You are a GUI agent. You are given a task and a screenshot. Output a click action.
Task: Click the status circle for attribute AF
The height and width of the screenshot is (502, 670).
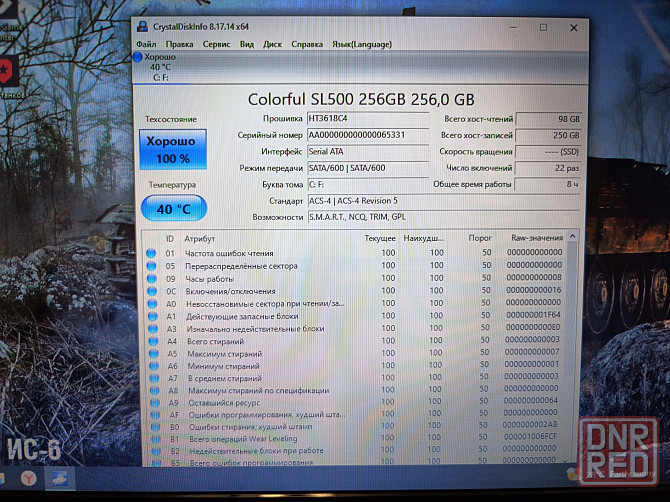[156, 414]
